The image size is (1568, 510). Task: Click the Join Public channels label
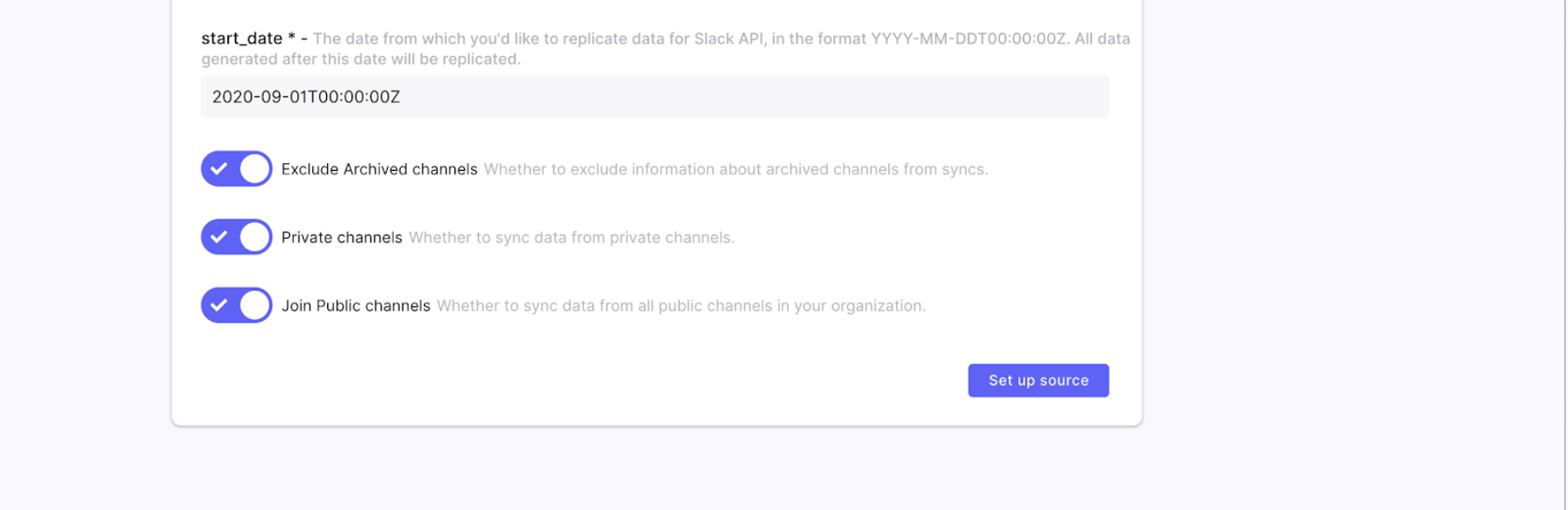[356, 306]
